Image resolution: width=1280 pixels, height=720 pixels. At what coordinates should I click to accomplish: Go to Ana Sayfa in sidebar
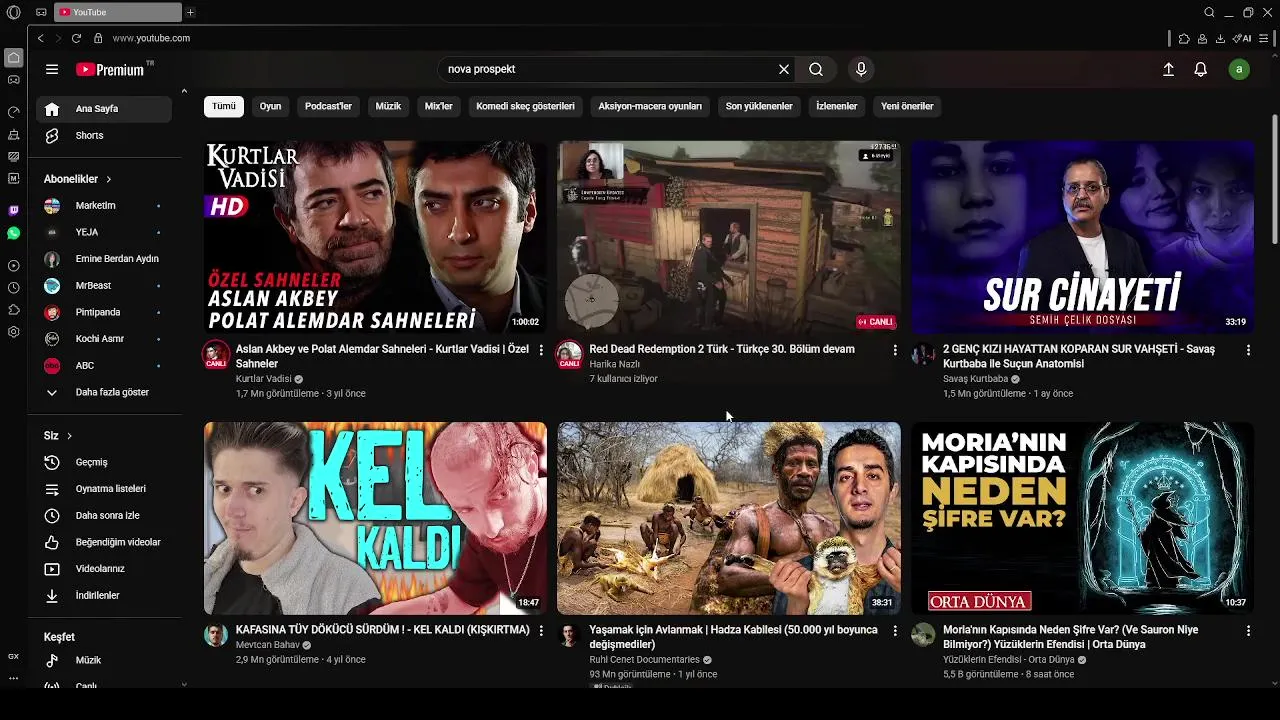(104, 109)
